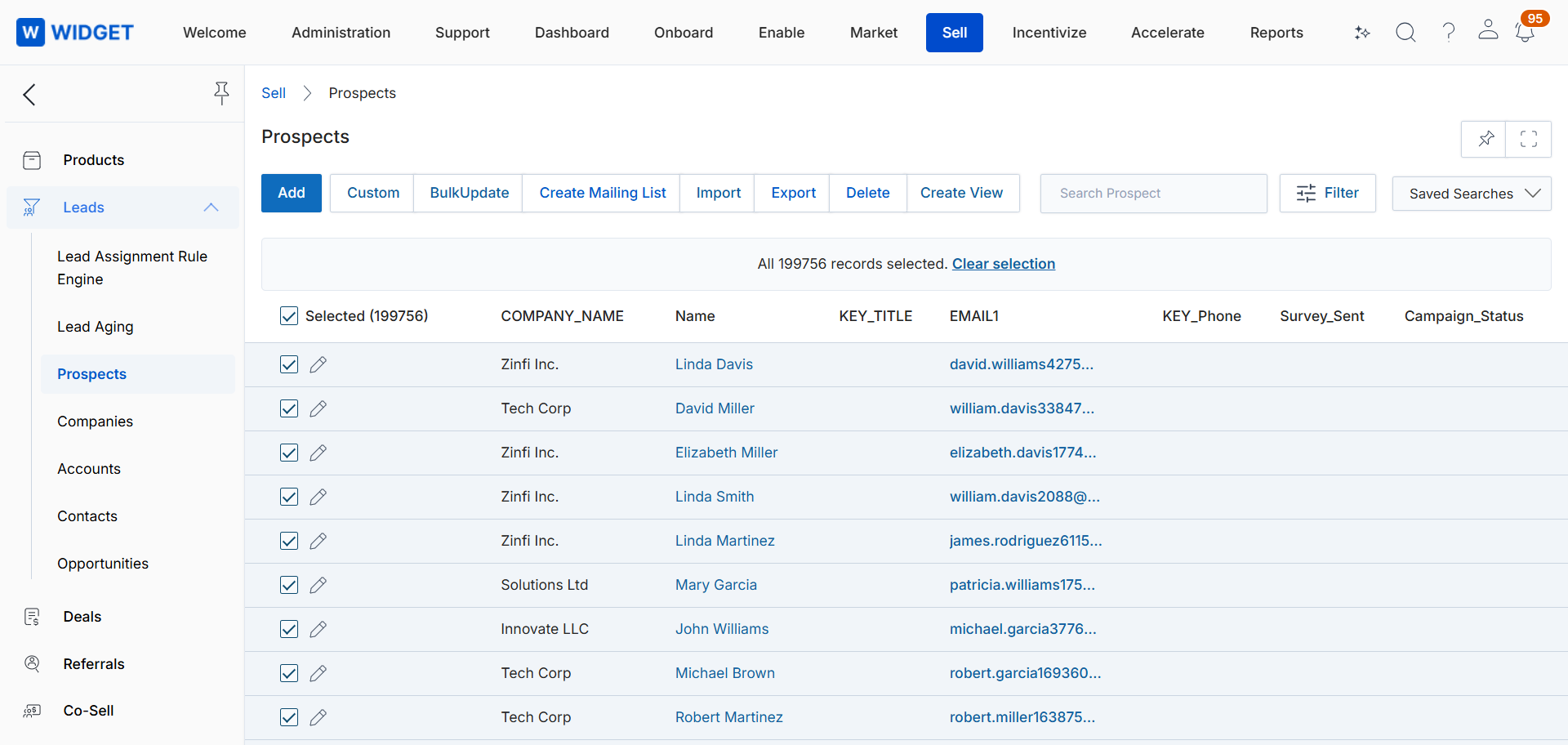Go to the Market top menu
The width and height of the screenshot is (1568, 745).
pos(873,33)
